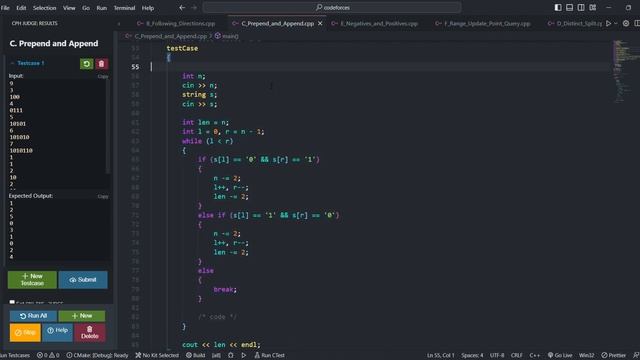This screenshot has width=640, height=360.
Task: Click the blue Submit button
Action: click(x=83, y=280)
